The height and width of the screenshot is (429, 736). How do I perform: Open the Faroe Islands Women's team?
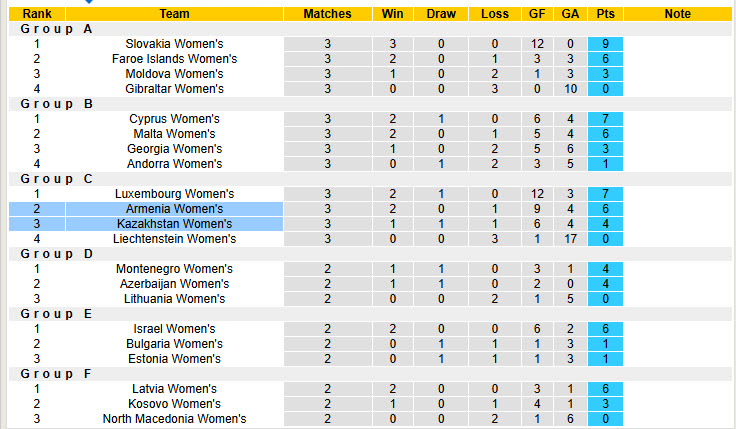(174, 59)
